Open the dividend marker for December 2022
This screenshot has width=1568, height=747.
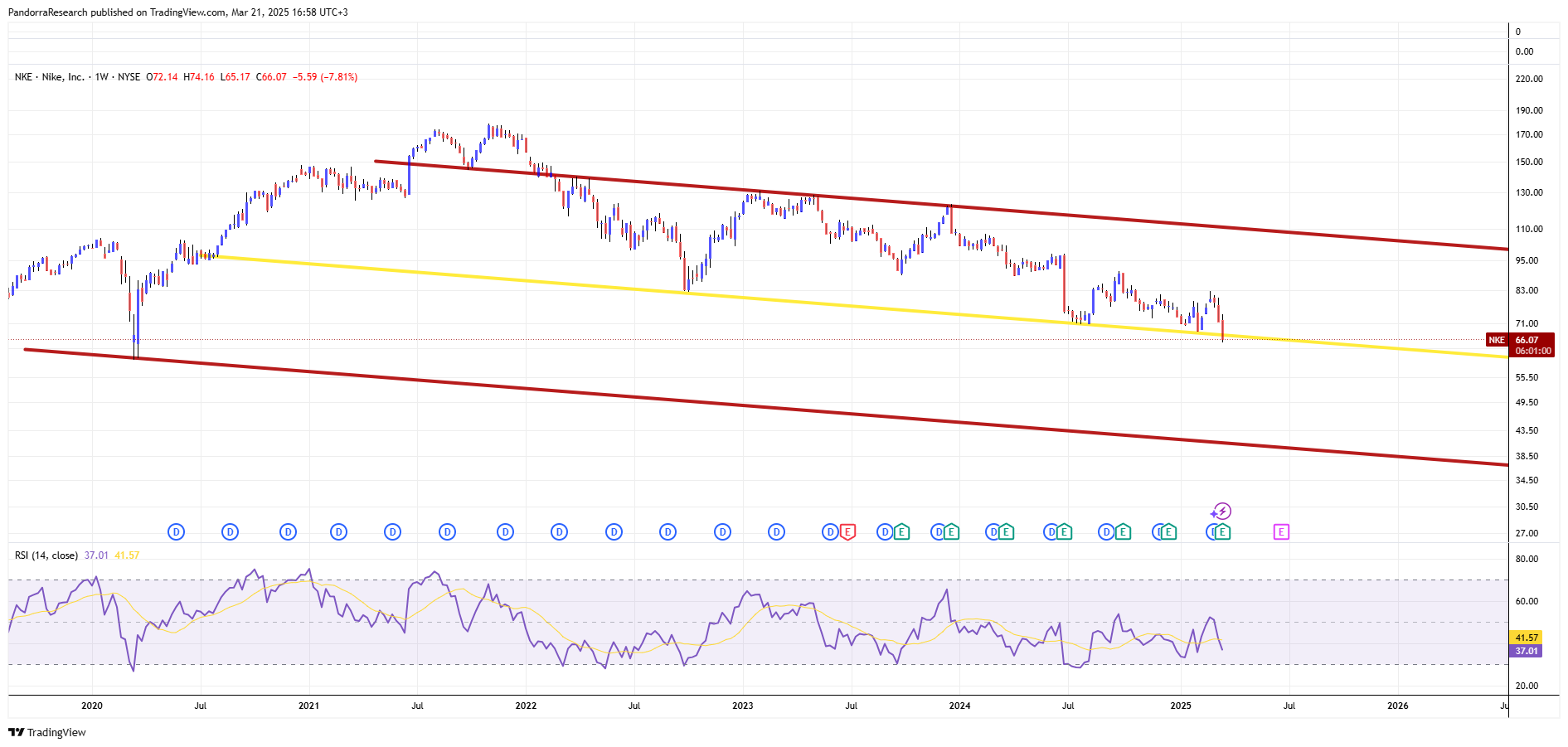pos(722,531)
